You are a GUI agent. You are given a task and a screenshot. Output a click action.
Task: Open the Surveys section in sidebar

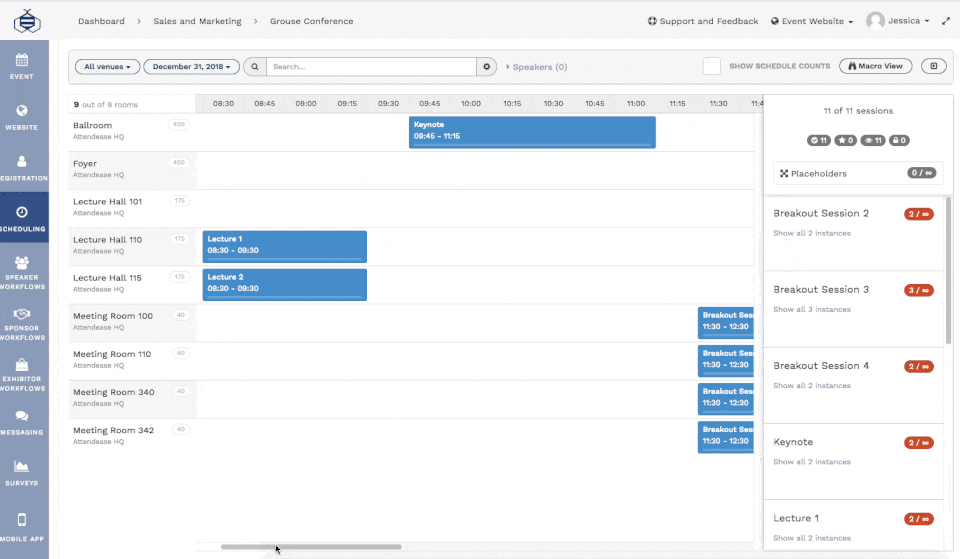[x=22, y=473]
